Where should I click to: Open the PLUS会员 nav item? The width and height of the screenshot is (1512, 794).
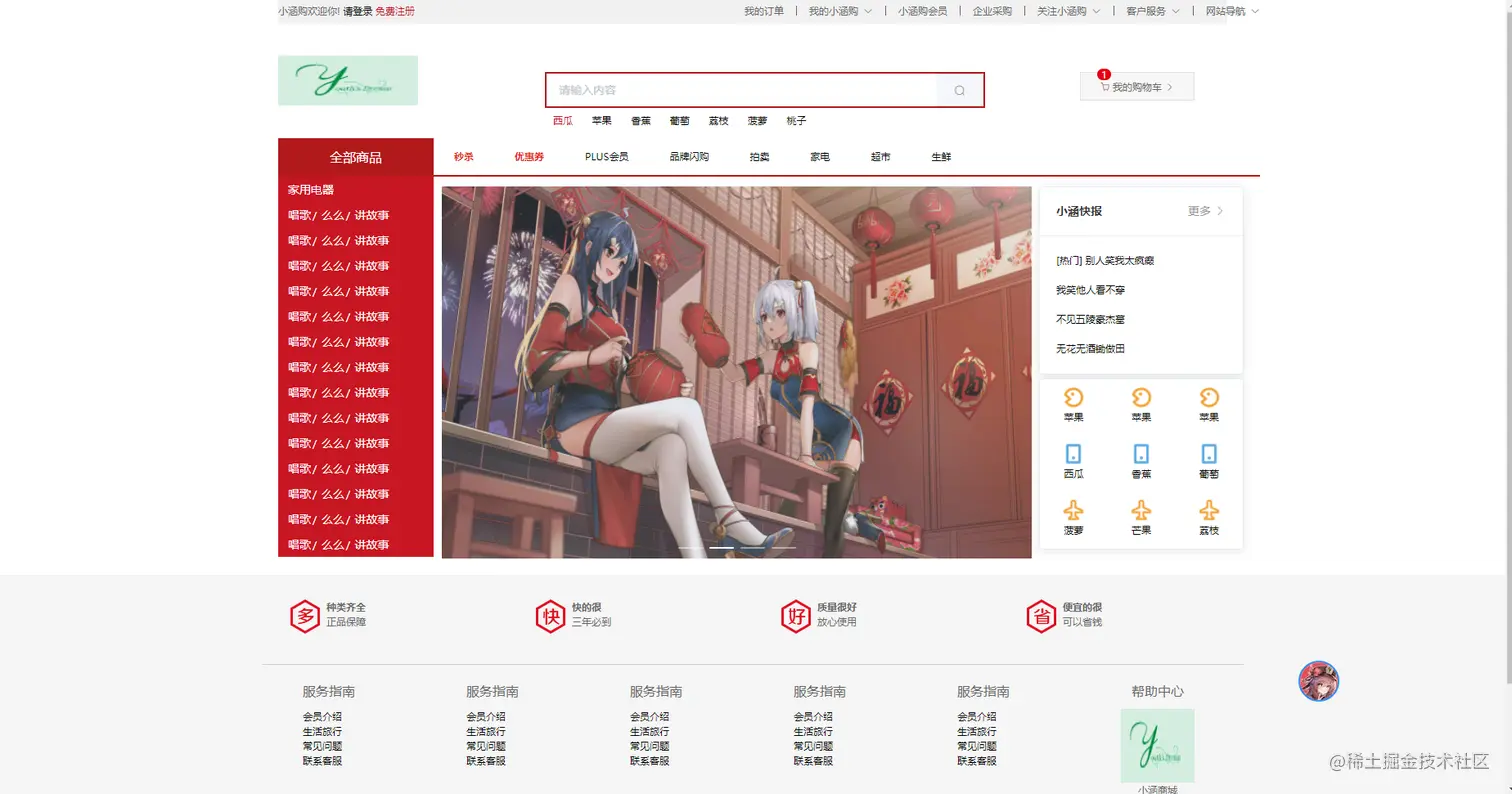pos(607,157)
